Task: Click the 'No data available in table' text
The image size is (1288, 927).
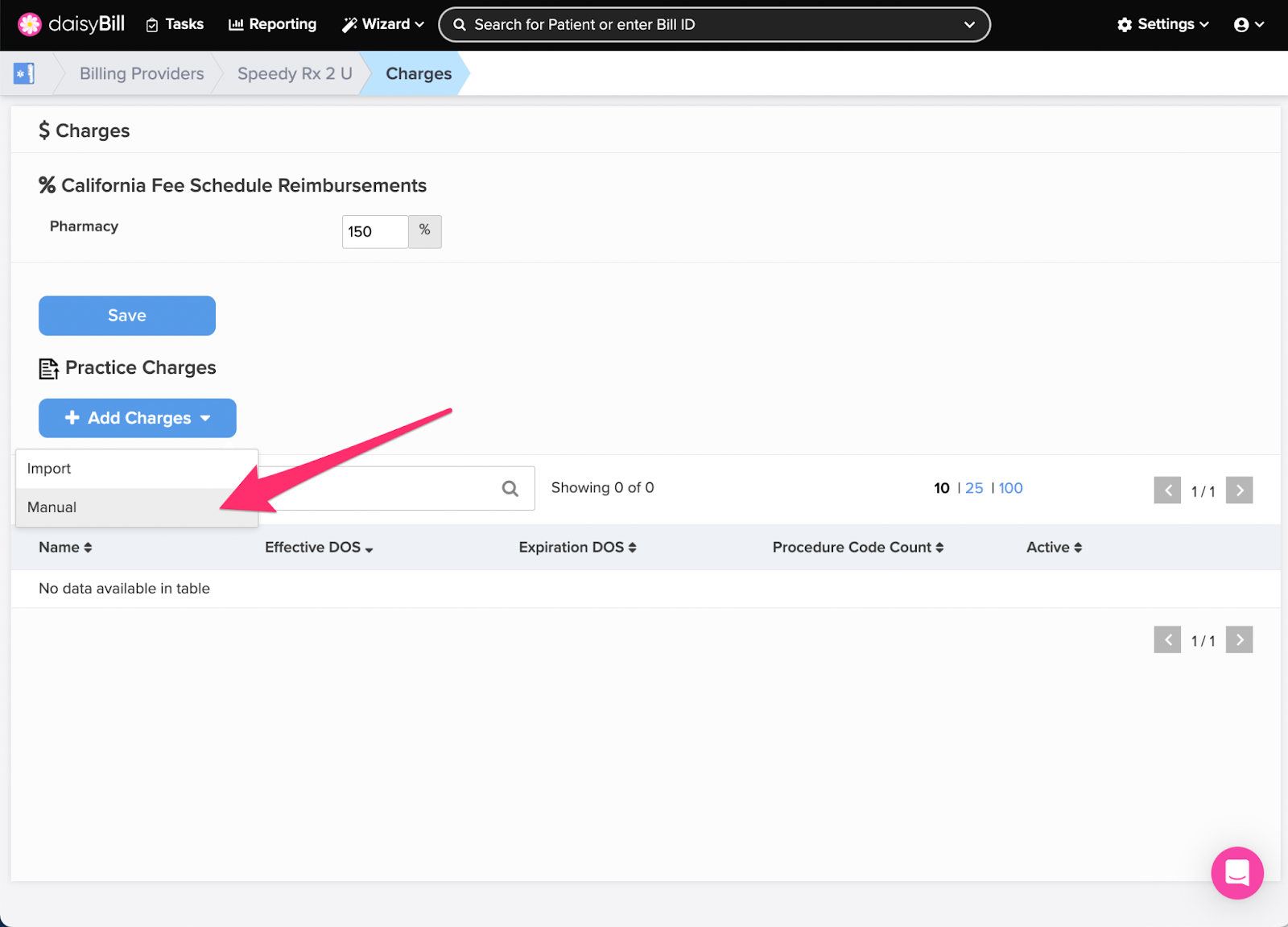Action: pos(124,589)
